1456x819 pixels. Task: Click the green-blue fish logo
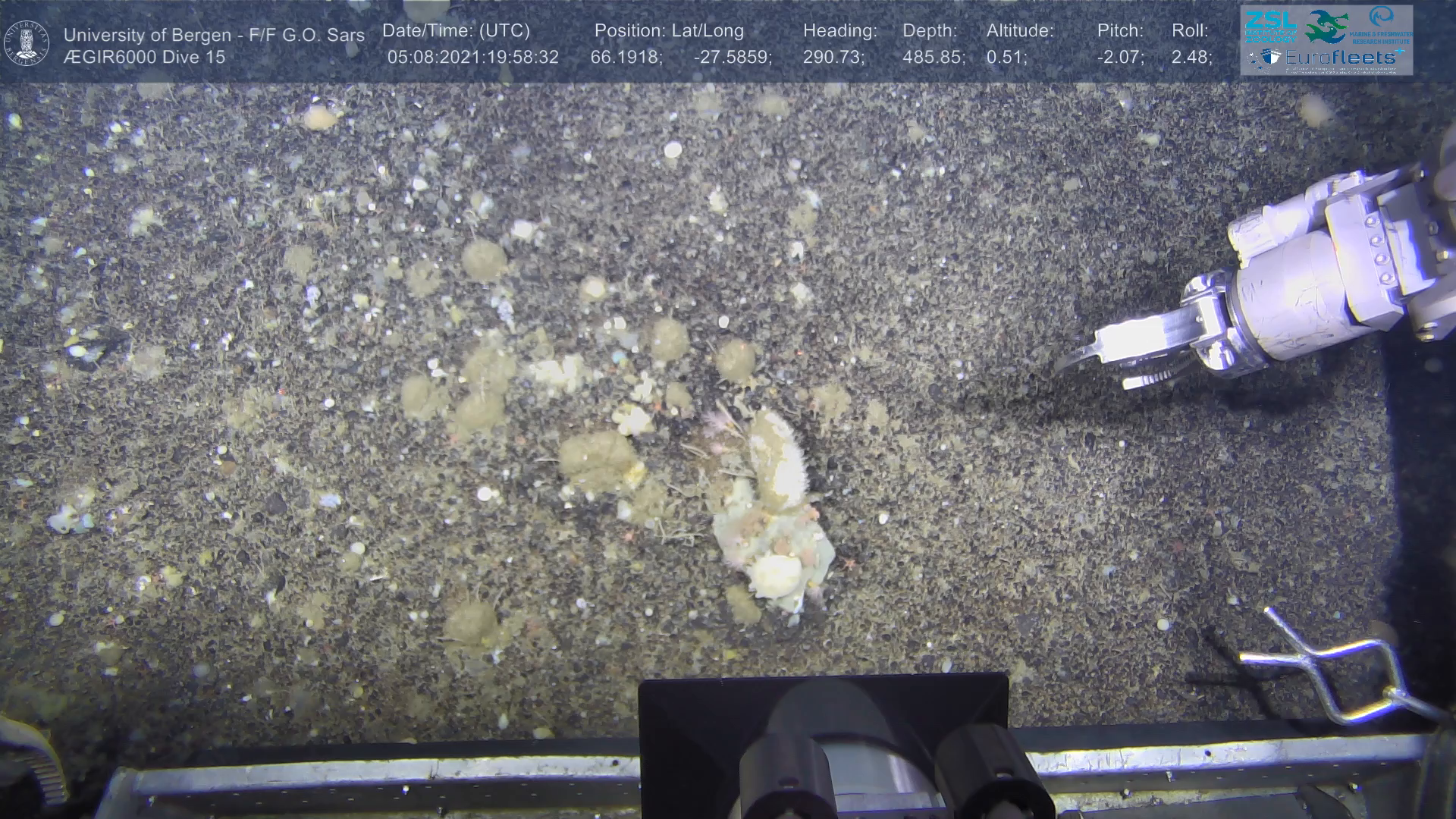1326,27
